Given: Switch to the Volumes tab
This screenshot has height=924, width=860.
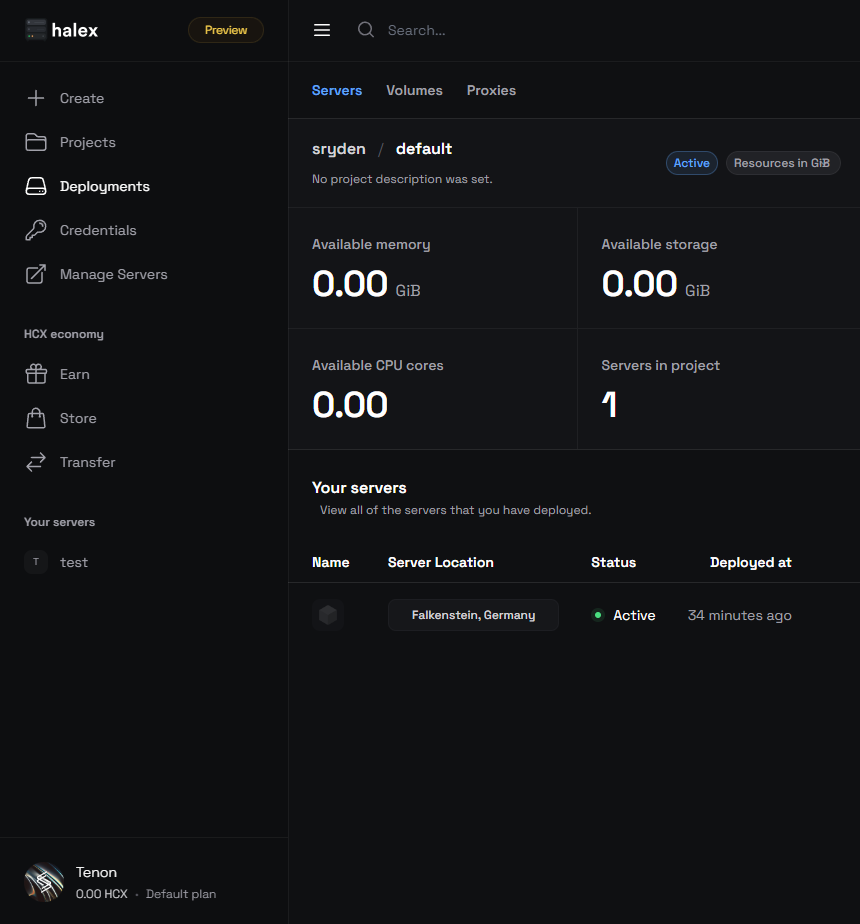Looking at the screenshot, I should [x=414, y=90].
